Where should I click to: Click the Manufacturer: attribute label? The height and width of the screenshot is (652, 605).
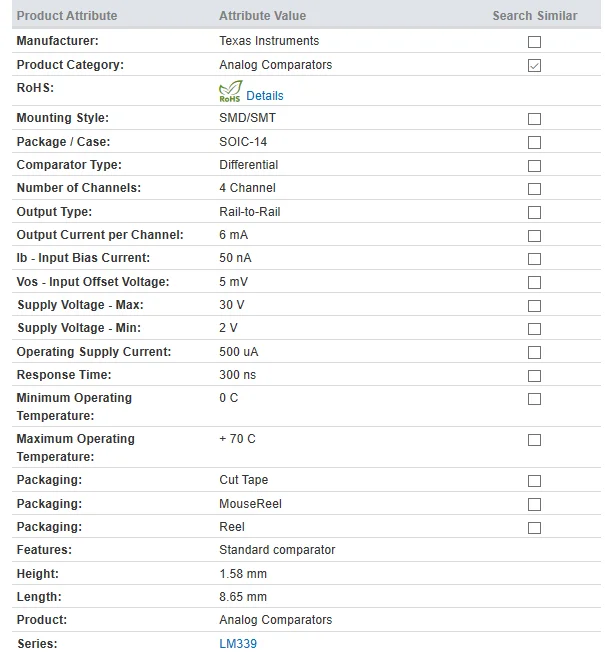pyautogui.click(x=57, y=41)
